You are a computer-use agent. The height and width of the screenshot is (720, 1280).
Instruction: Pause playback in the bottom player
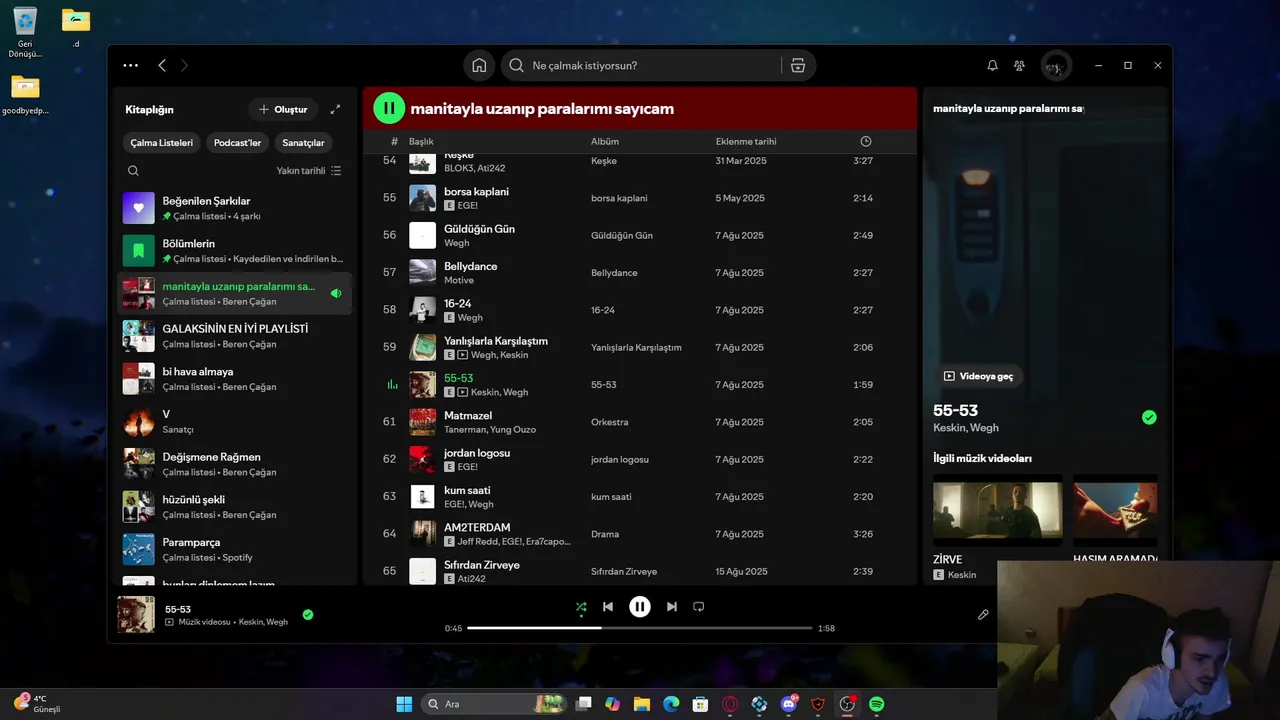640,606
